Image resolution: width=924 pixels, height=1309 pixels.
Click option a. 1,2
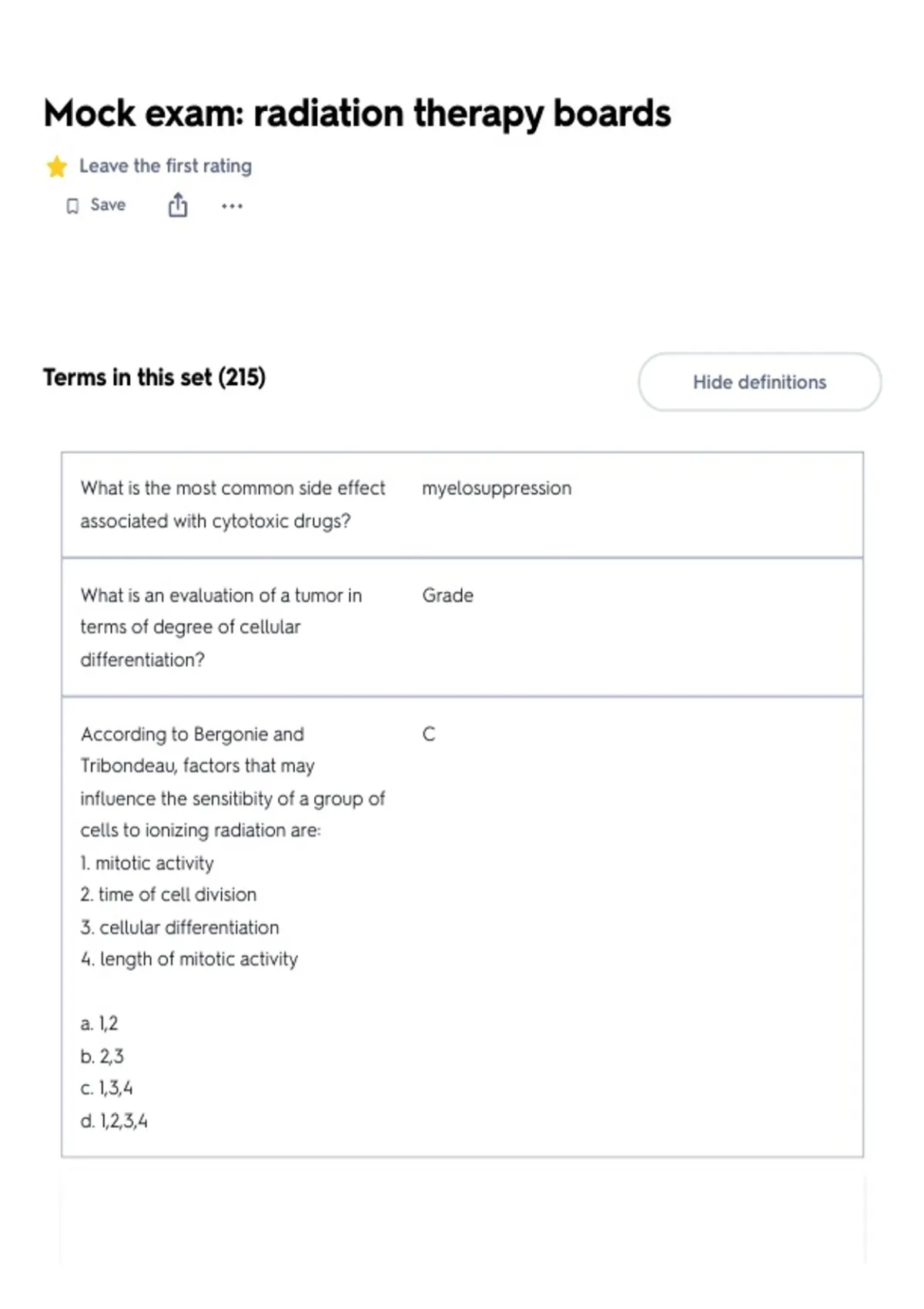click(99, 1023)
